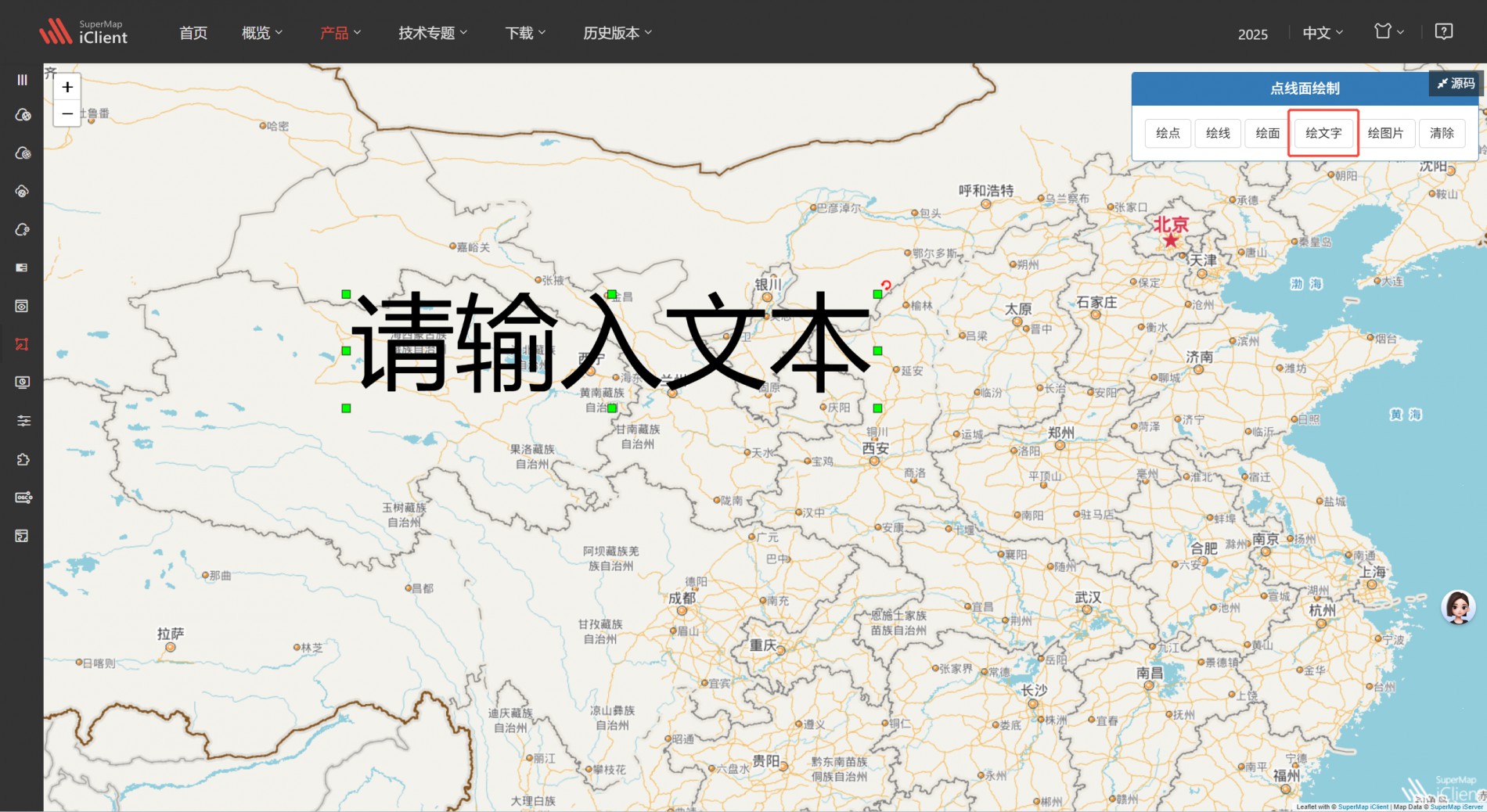The image size is (1487, 812).
Task: Click the OGC sidebar icon
Action: coord(22,498)
